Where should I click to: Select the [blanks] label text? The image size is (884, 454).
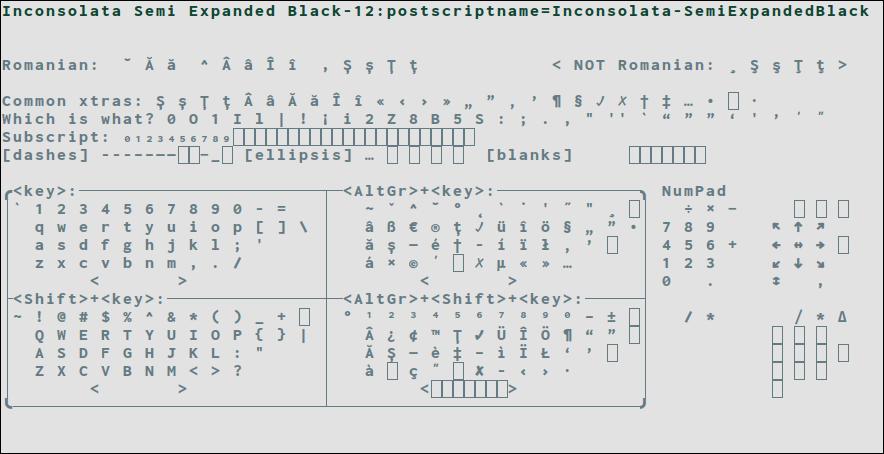(x=530, y=155)
